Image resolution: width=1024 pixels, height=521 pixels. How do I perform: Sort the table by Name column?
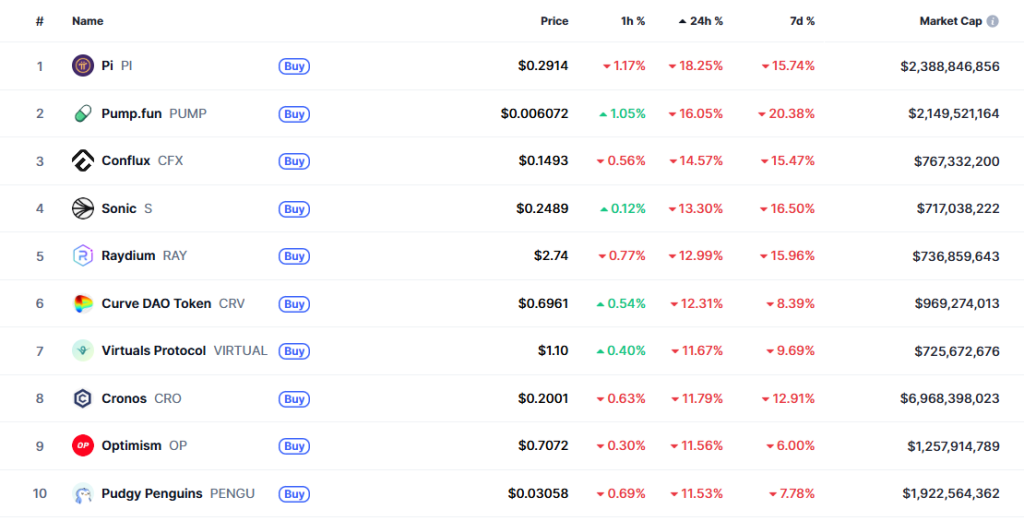tap(87, 21)
